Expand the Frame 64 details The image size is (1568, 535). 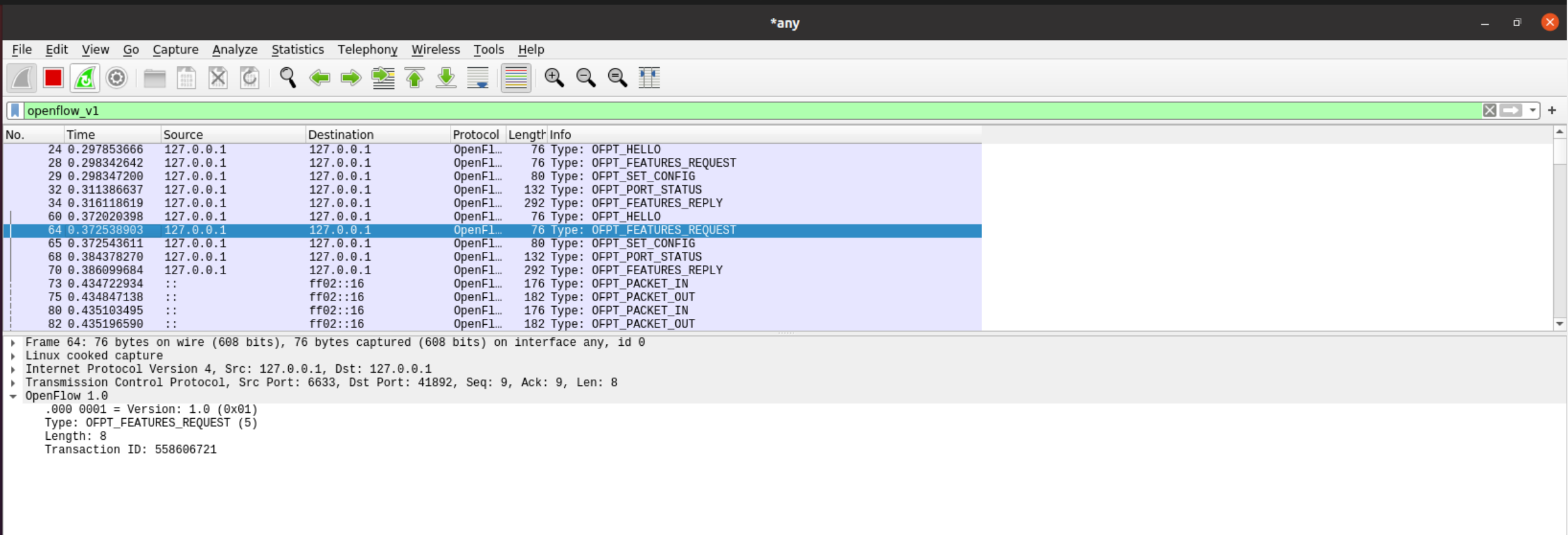click(13, 343)
